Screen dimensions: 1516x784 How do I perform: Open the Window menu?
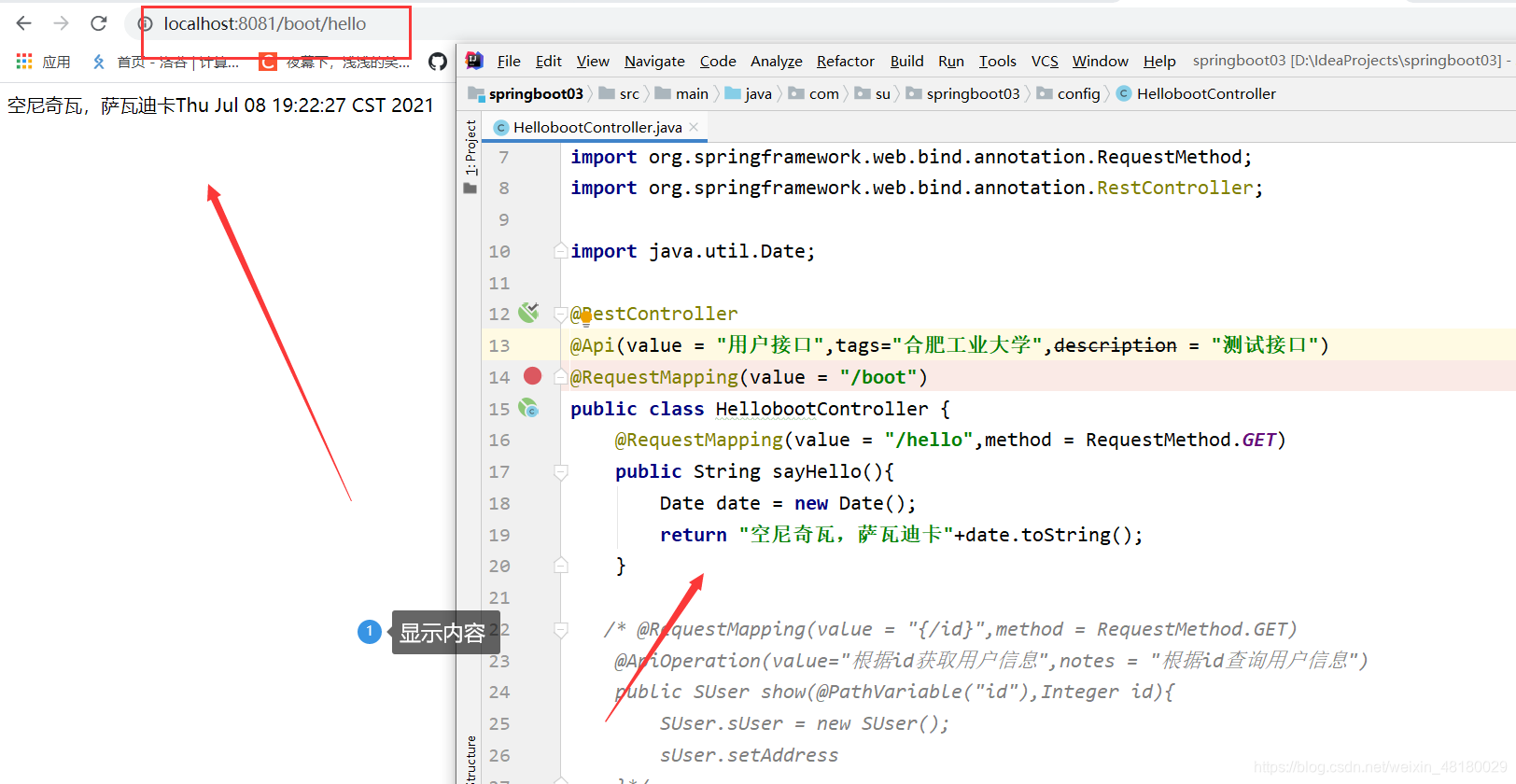point(1101,61)
